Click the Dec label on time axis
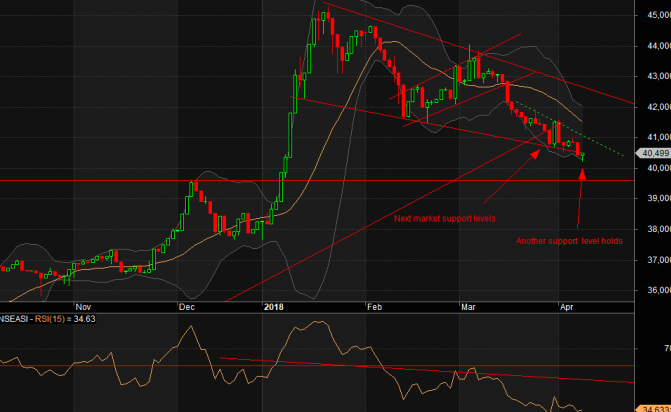Screen dimensions: 671x412 (186, 307)
